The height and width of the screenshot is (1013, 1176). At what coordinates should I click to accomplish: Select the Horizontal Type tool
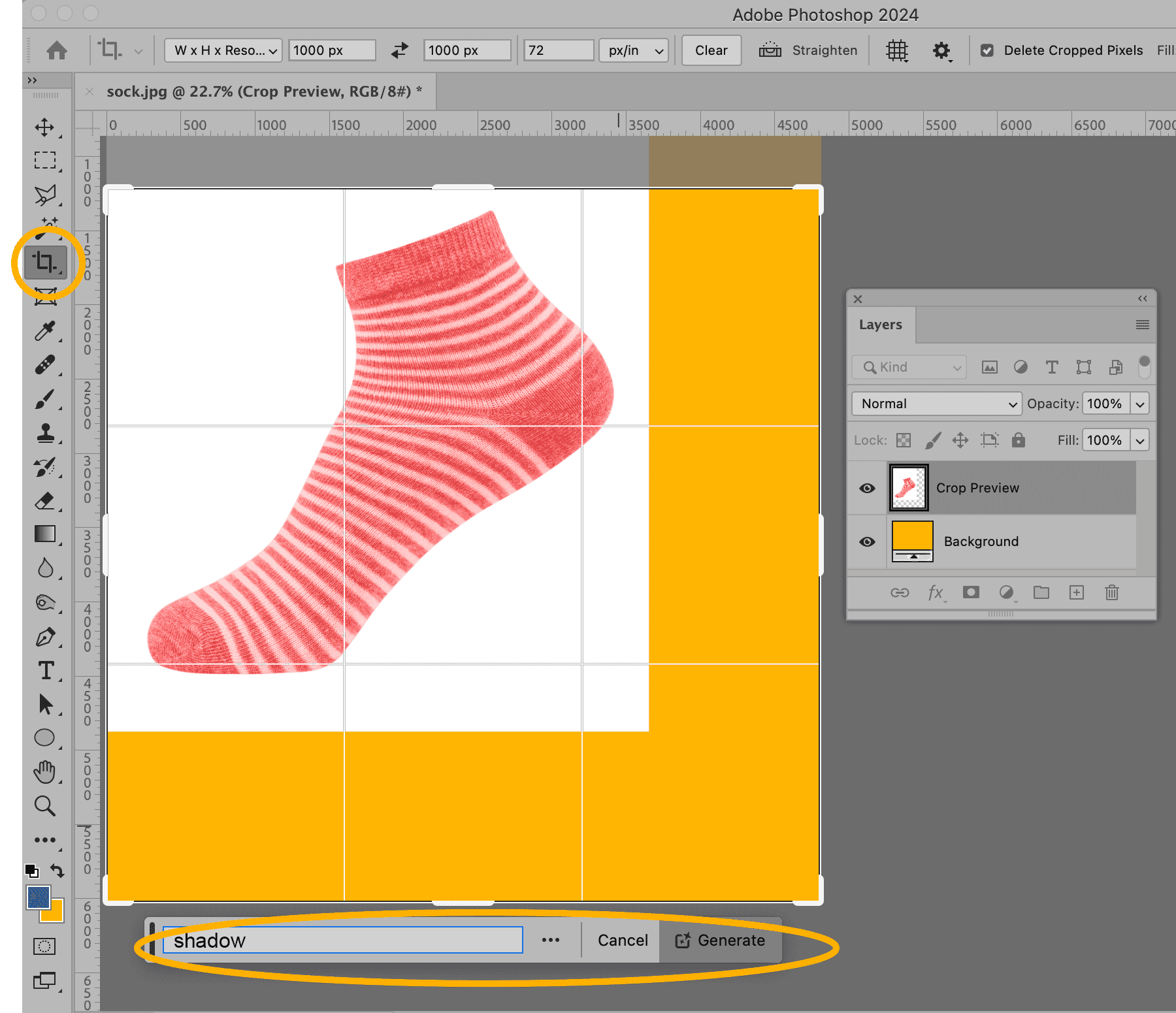44,671
